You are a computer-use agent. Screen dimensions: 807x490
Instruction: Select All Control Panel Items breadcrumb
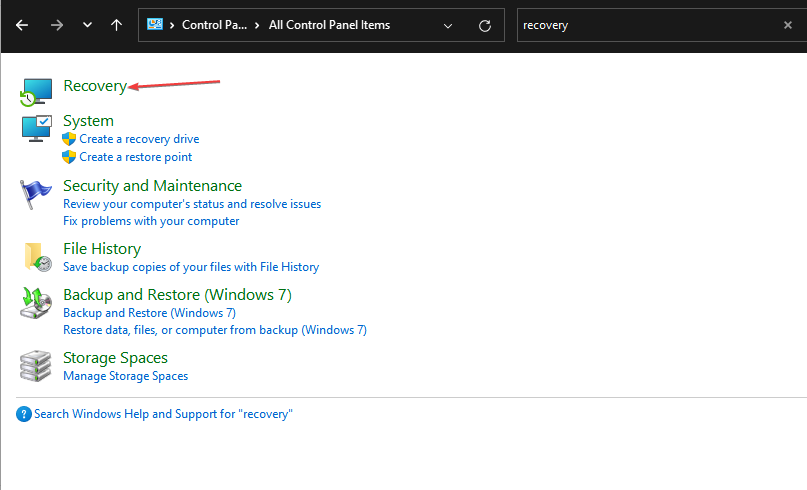329,25
